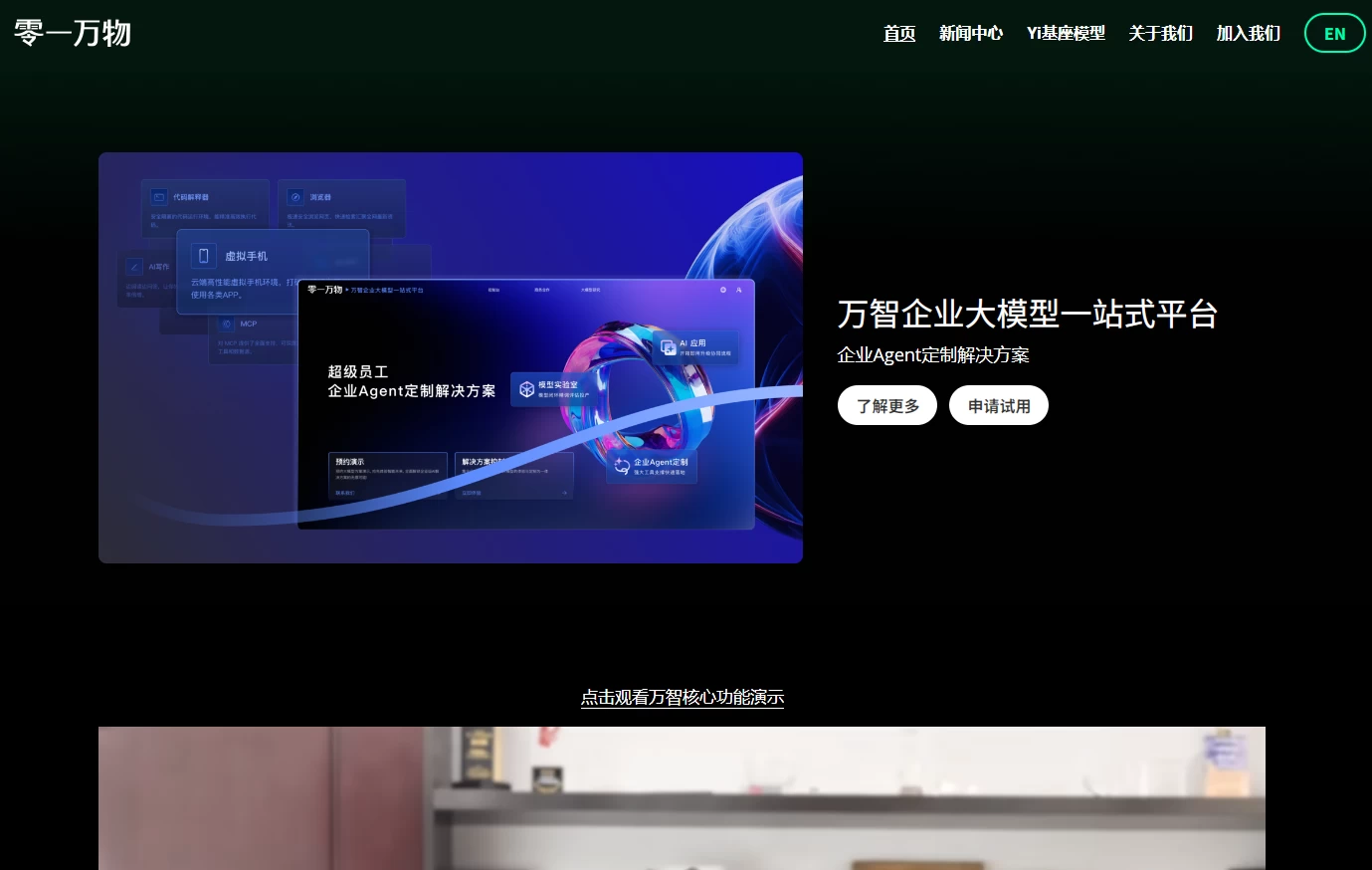This screenshot has width=1372, height=870.
Task: Click the 浏览器 browser card icon
Action: (x=294, y=197)
